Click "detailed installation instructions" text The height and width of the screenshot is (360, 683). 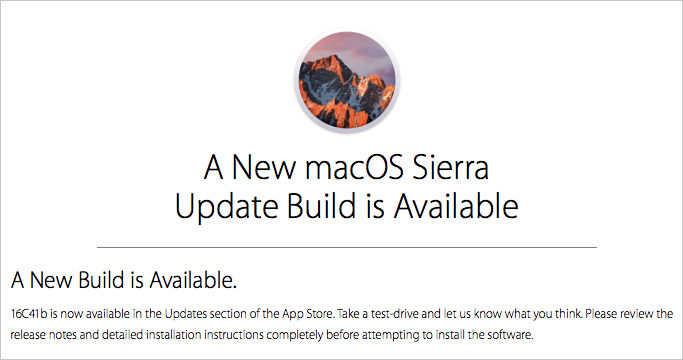(183, 335)
